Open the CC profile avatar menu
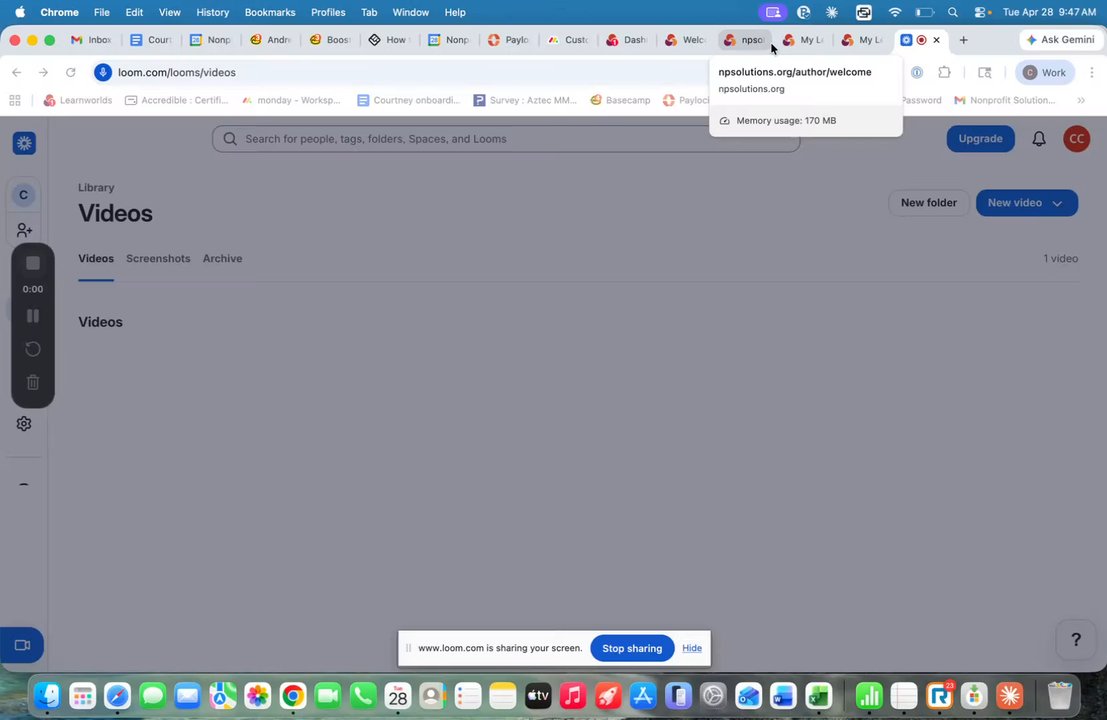This screenshot has height=720, width=1107. point(1077,139)
